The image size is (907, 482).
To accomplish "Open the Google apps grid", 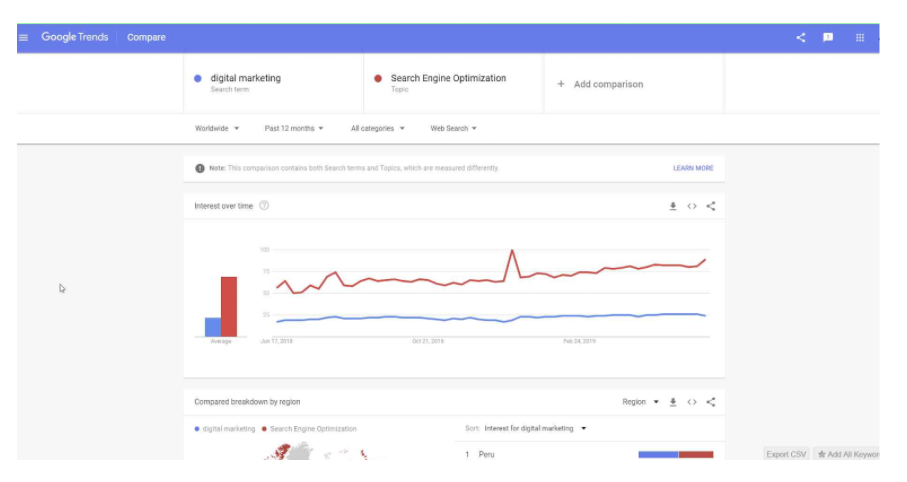I will coord(860,38).
